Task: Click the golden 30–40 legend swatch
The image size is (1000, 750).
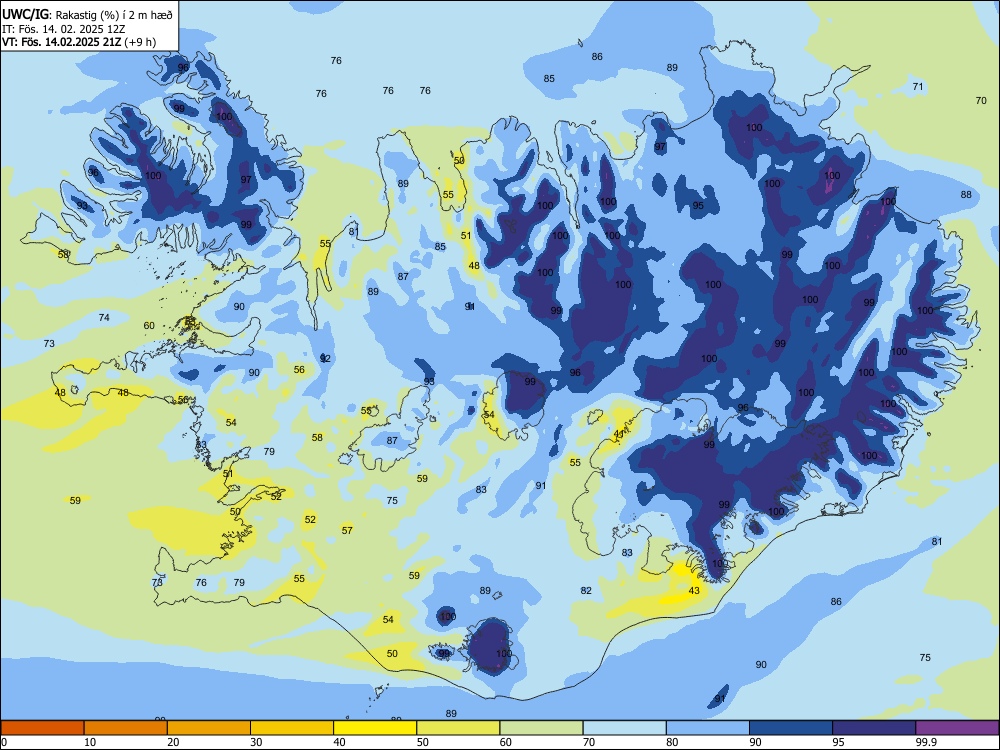Action: [292, 728]
